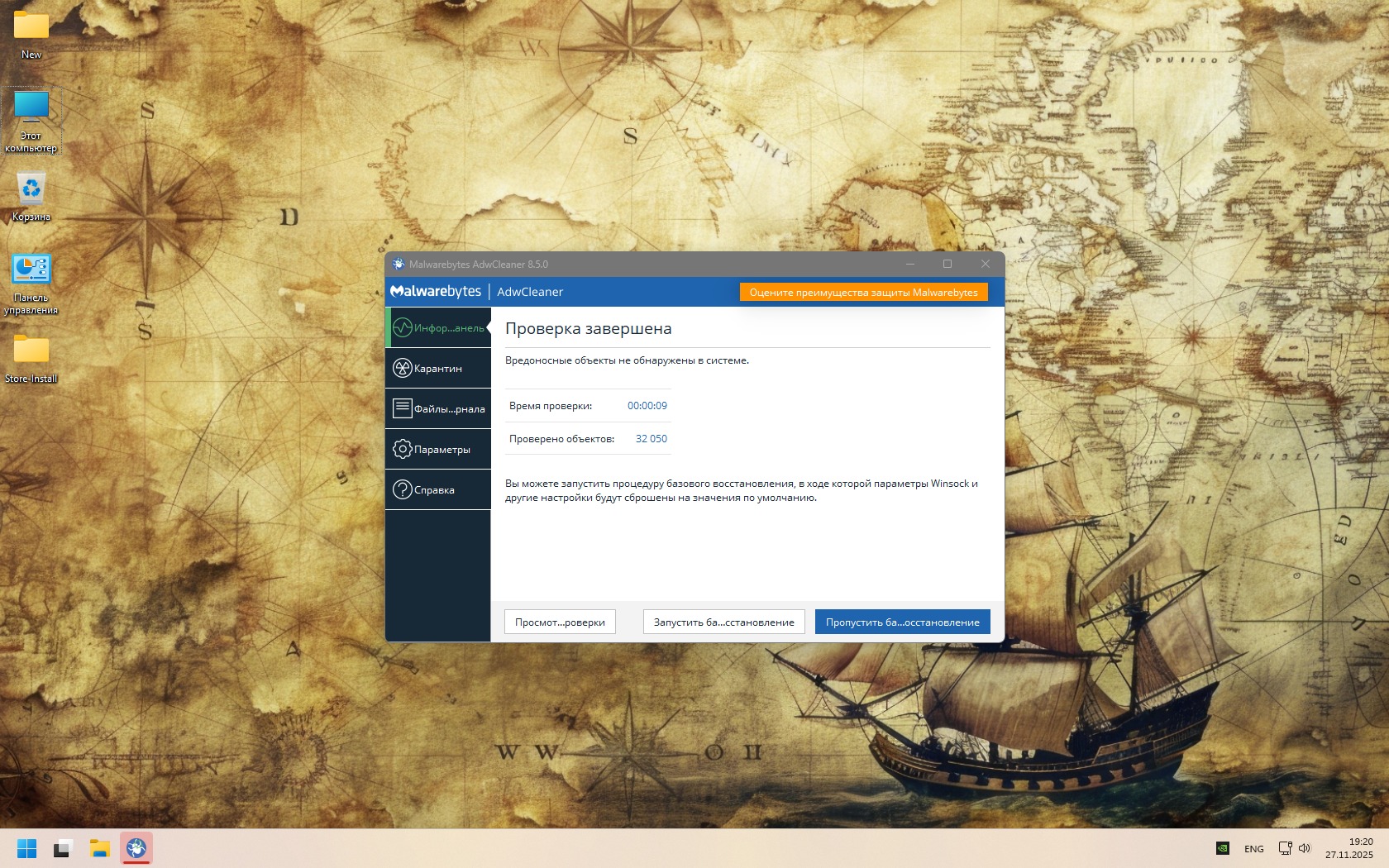Click the Malwarebytes logo in header
The image size is (1389, 868).
click(x=436, y=292)
